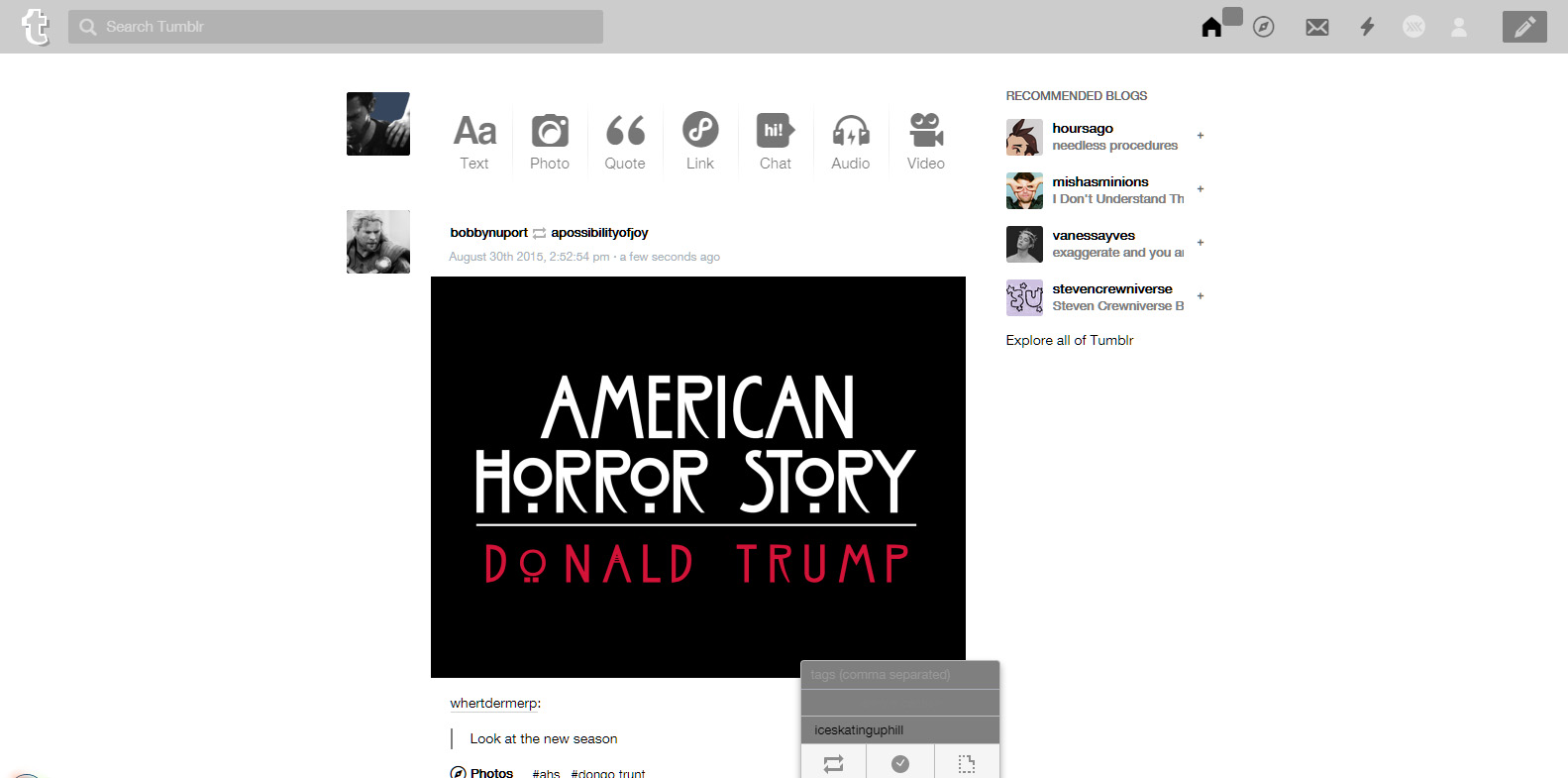Follow vanessayves with the plus button
The height and width of the screenshot is (778, 1568).
click(1201, 243)
